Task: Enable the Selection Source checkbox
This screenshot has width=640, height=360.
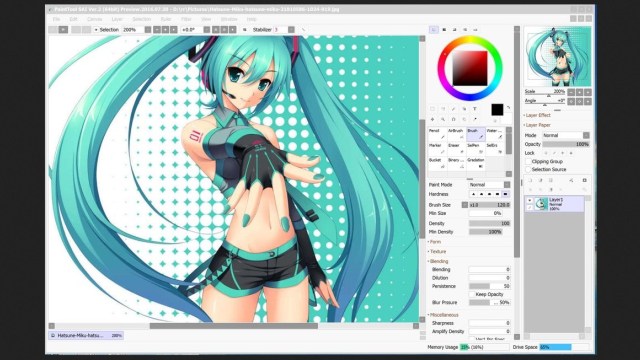Action: coord(528,169)
